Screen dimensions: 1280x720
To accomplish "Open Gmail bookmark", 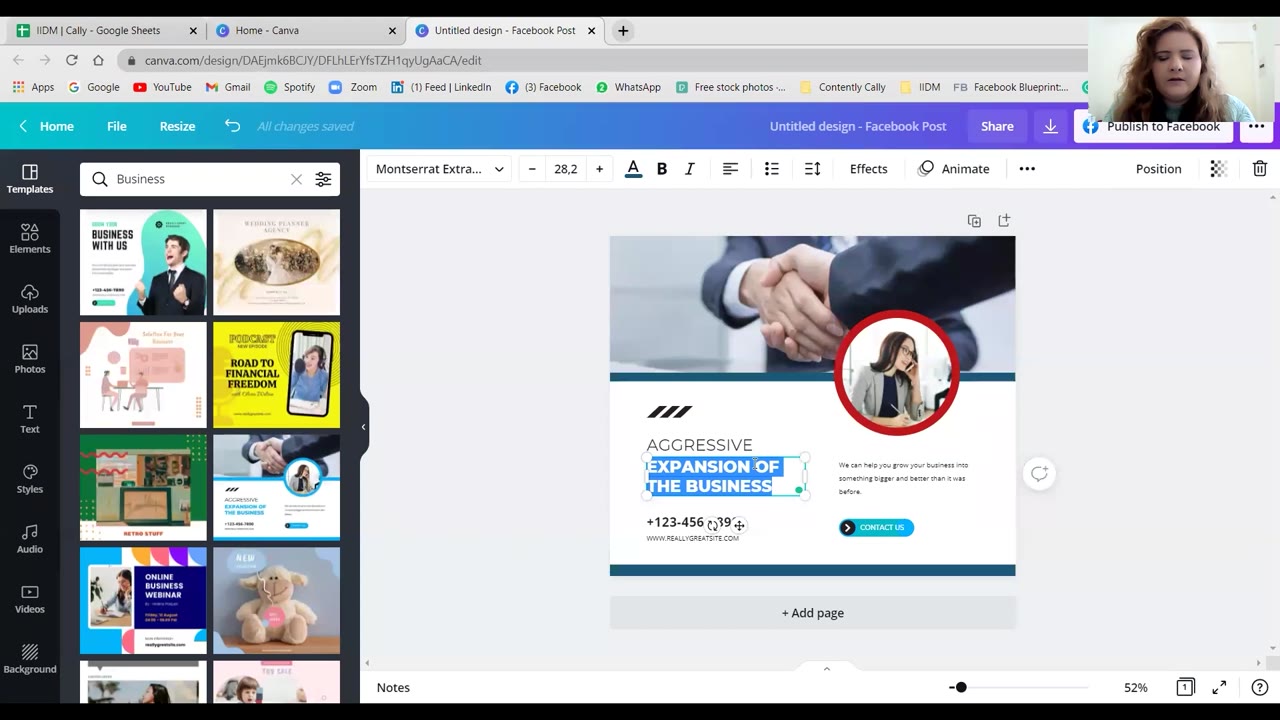I will [x=228, y=87].
